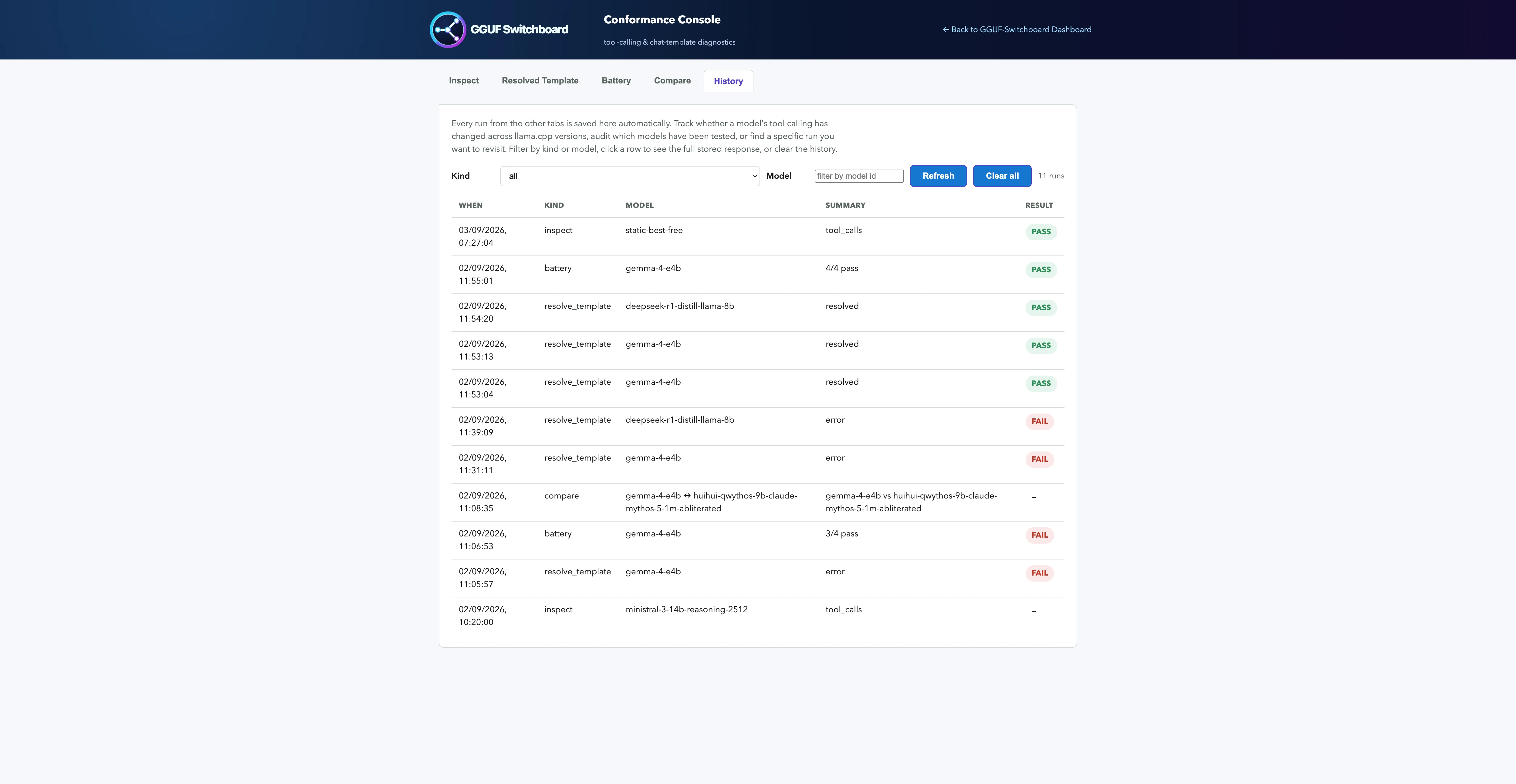Click the 4/4 pass summary cell
This screenshot has width=1516, height=784.
click(x=841, y=269)
